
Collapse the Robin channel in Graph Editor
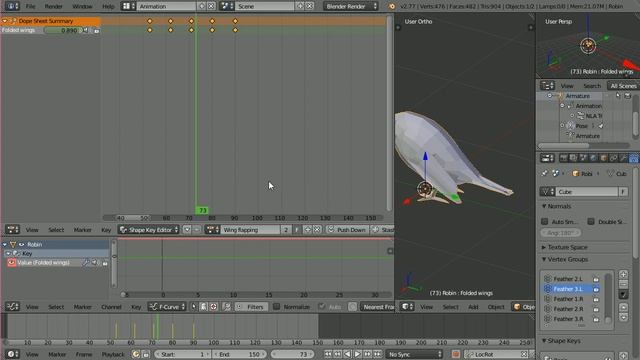click(x=5, y=244)
